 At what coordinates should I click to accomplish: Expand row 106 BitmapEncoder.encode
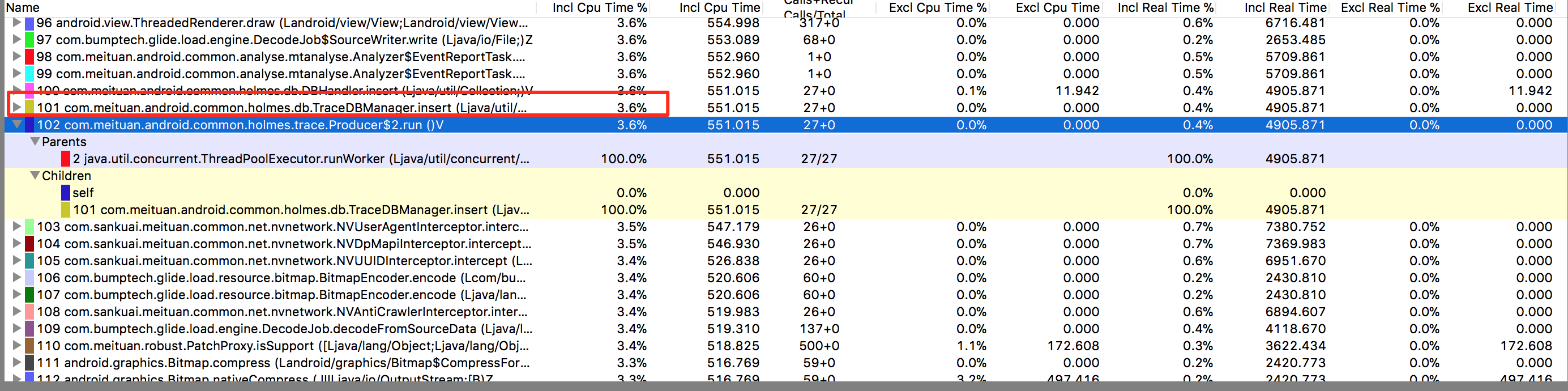(16, 278)
